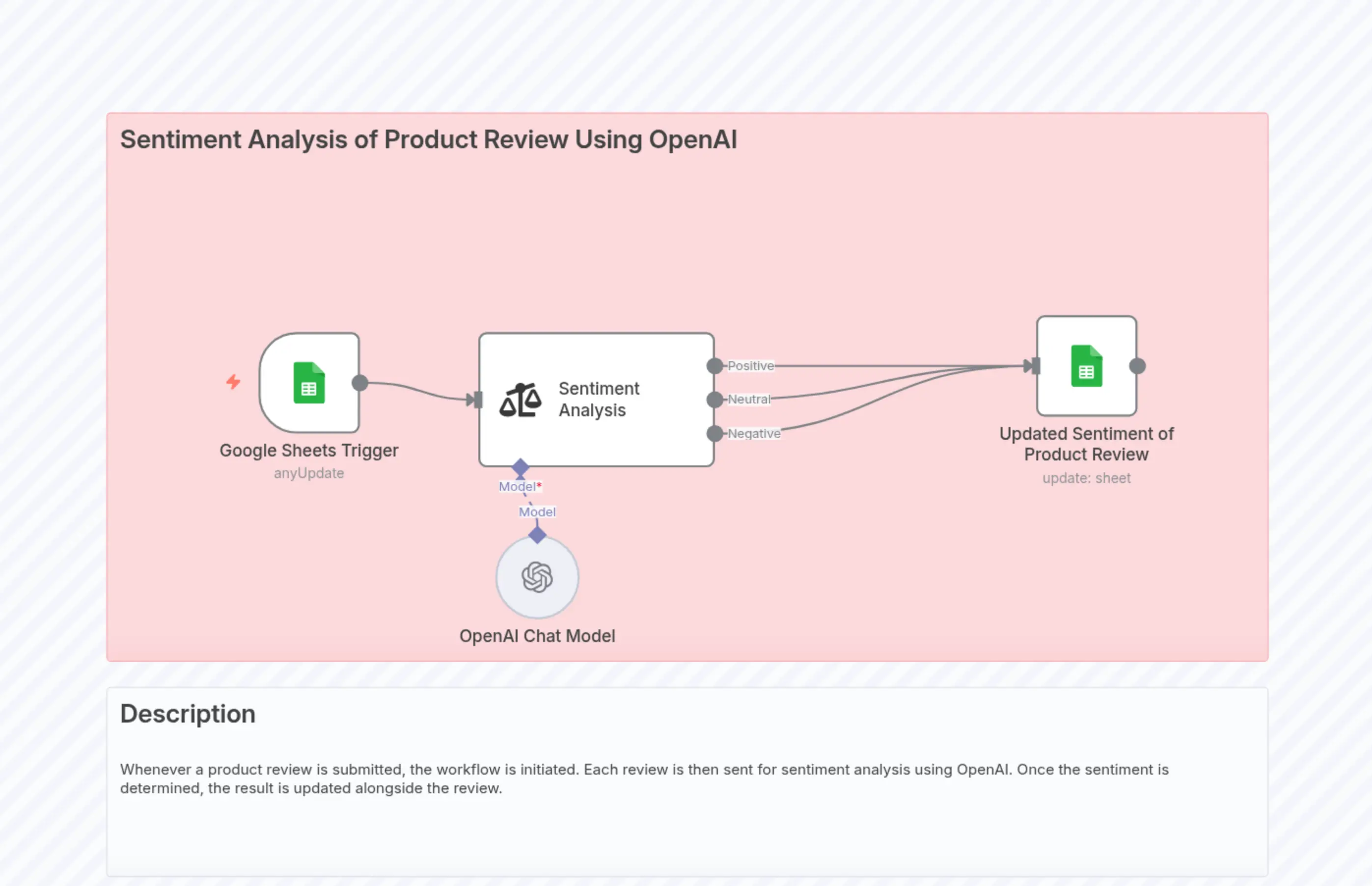Open the update: sheet operation setting
This screenshot has width=1372, height=886.
pyautogui.click(x=1087, y=478)
